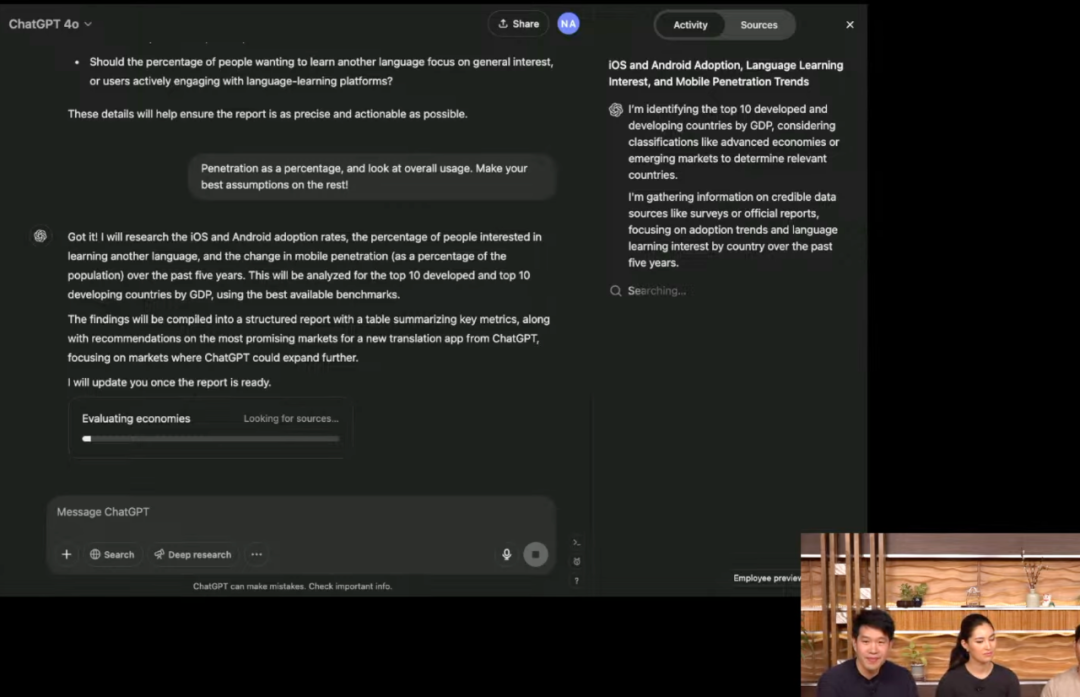
Task: Click the ChatGPT logo beside the response
Action: pos(40,236)
